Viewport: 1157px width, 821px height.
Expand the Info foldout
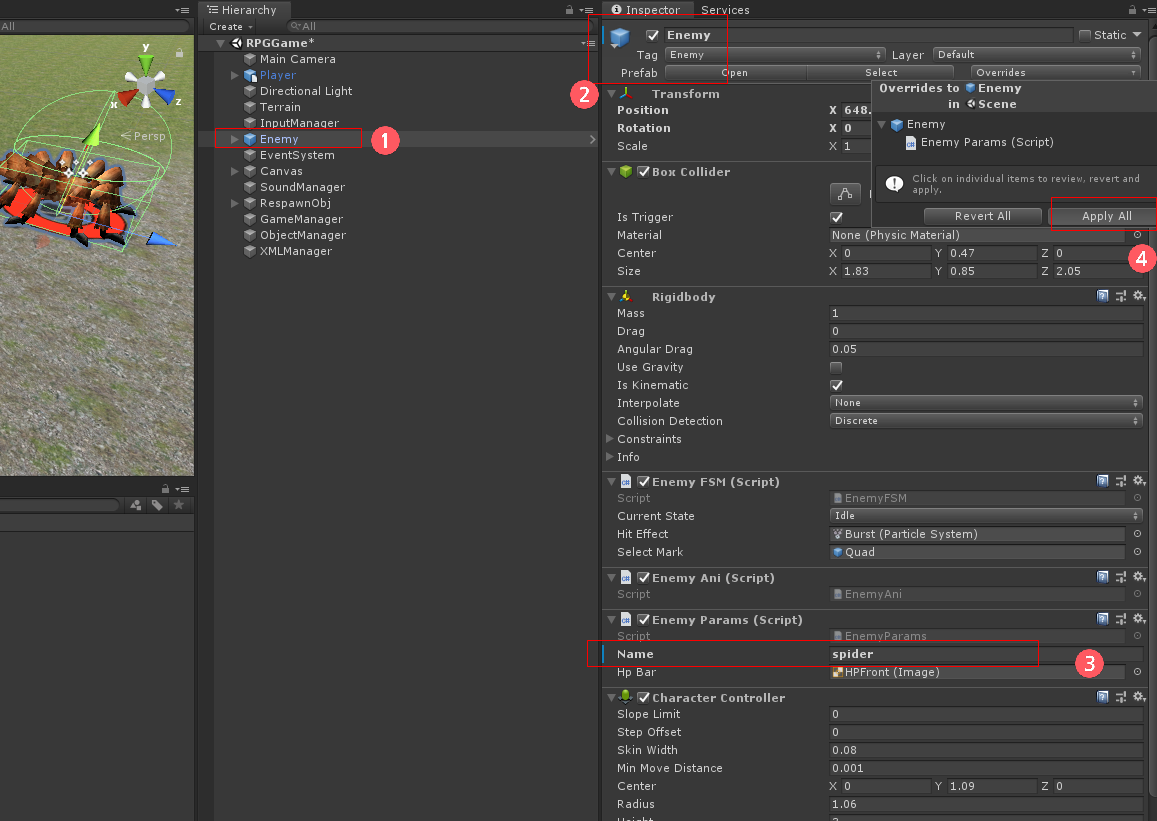coord(610,457)
